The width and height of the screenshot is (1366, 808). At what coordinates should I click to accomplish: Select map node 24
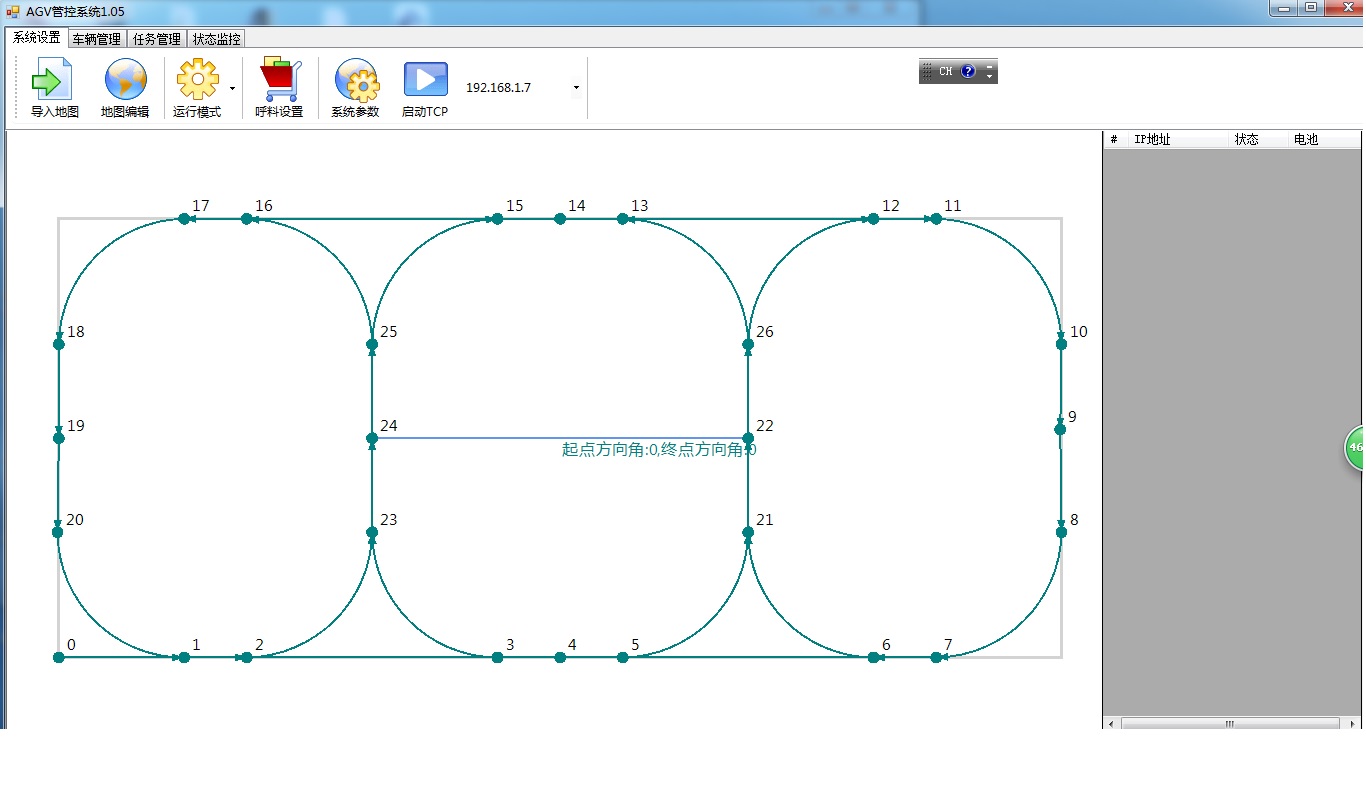[372, 438]
